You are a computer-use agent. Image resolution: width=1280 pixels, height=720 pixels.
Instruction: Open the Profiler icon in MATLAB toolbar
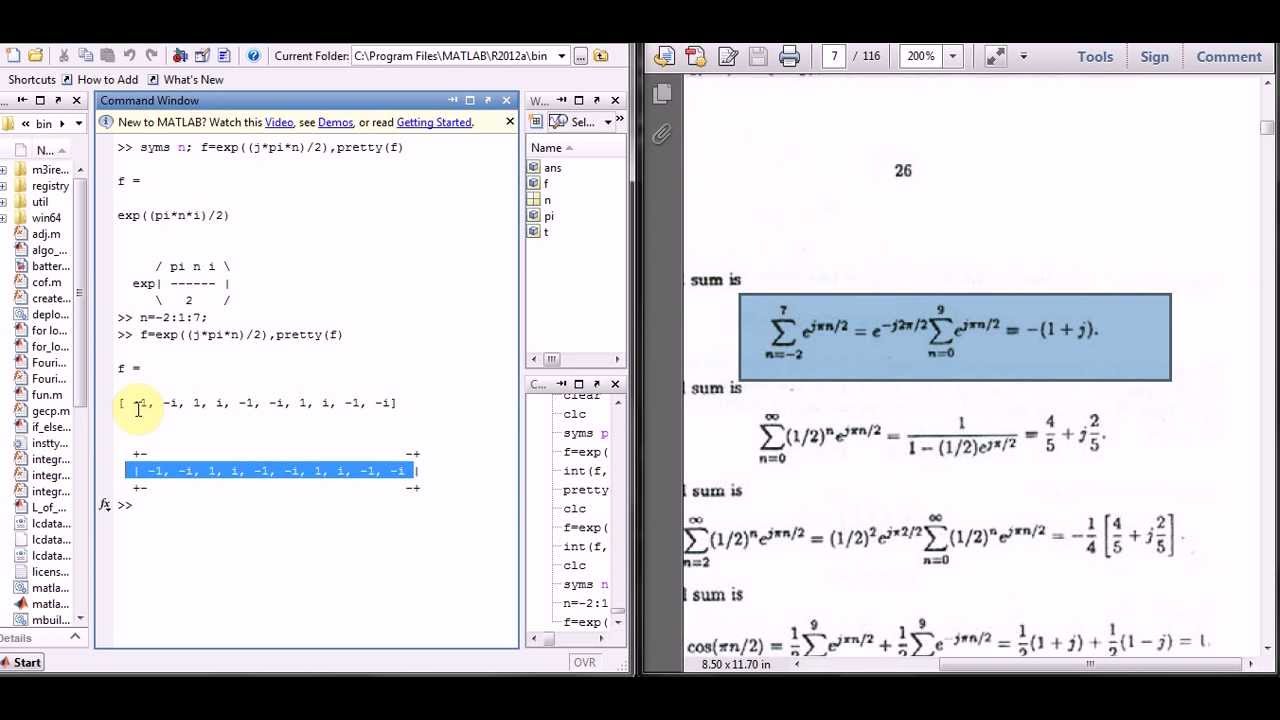coord(224,56)
